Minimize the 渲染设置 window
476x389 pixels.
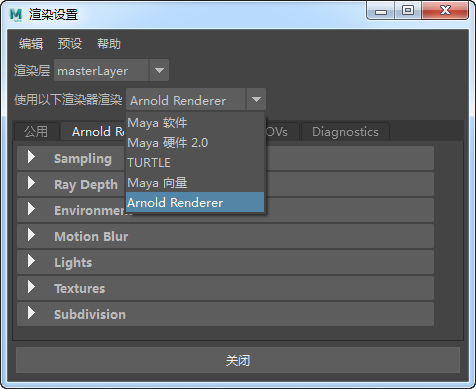click(x=381, y=11)
